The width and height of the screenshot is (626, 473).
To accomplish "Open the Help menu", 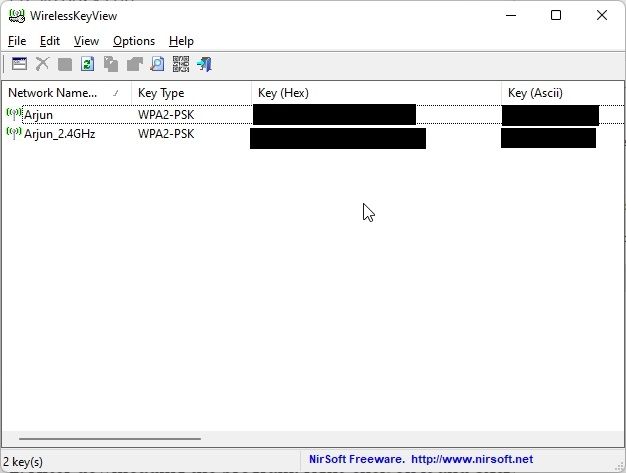I will [x=181, y=41].
